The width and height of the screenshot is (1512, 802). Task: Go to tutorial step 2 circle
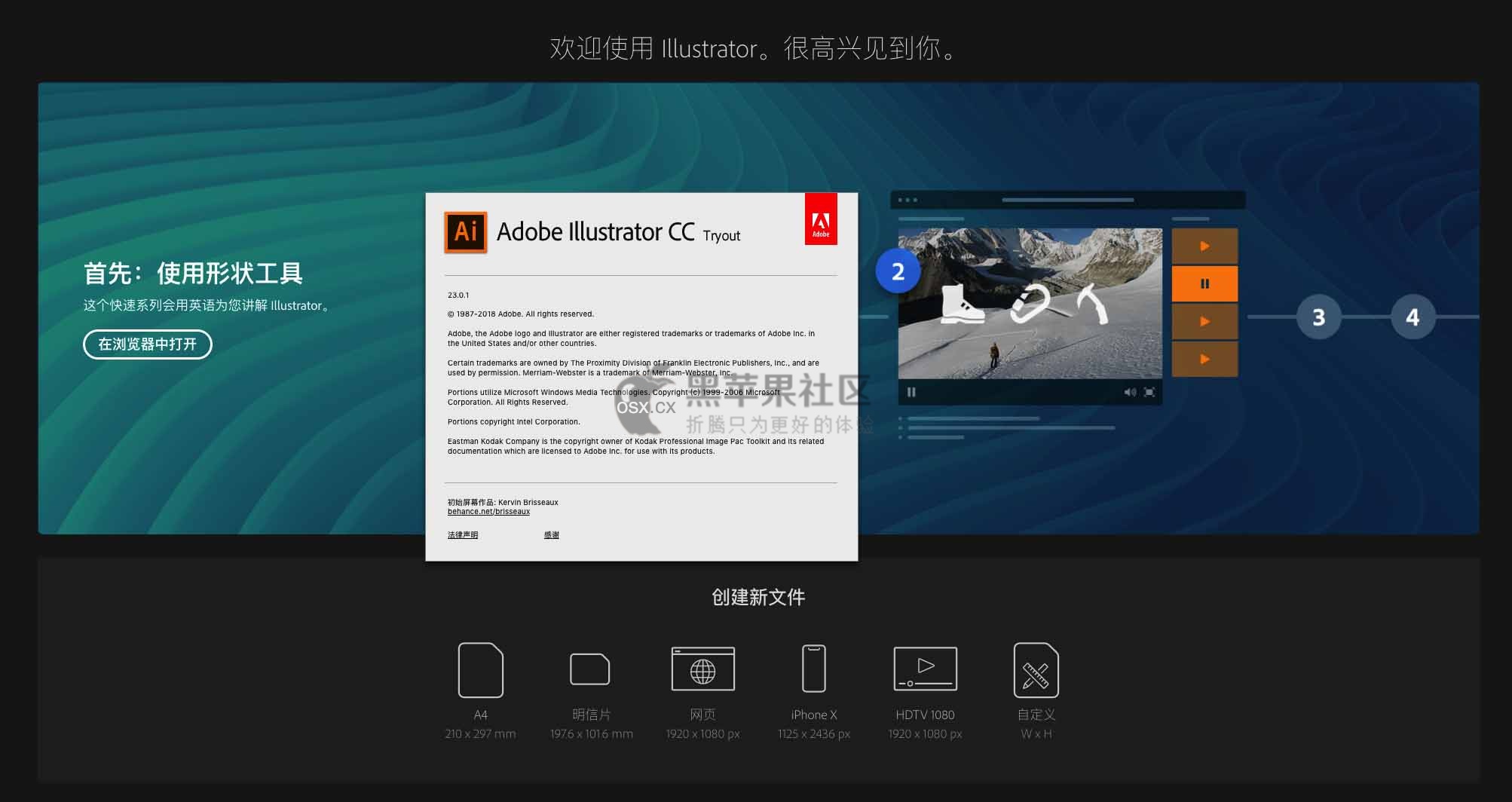pyautogui.click(x=898, y=271)
